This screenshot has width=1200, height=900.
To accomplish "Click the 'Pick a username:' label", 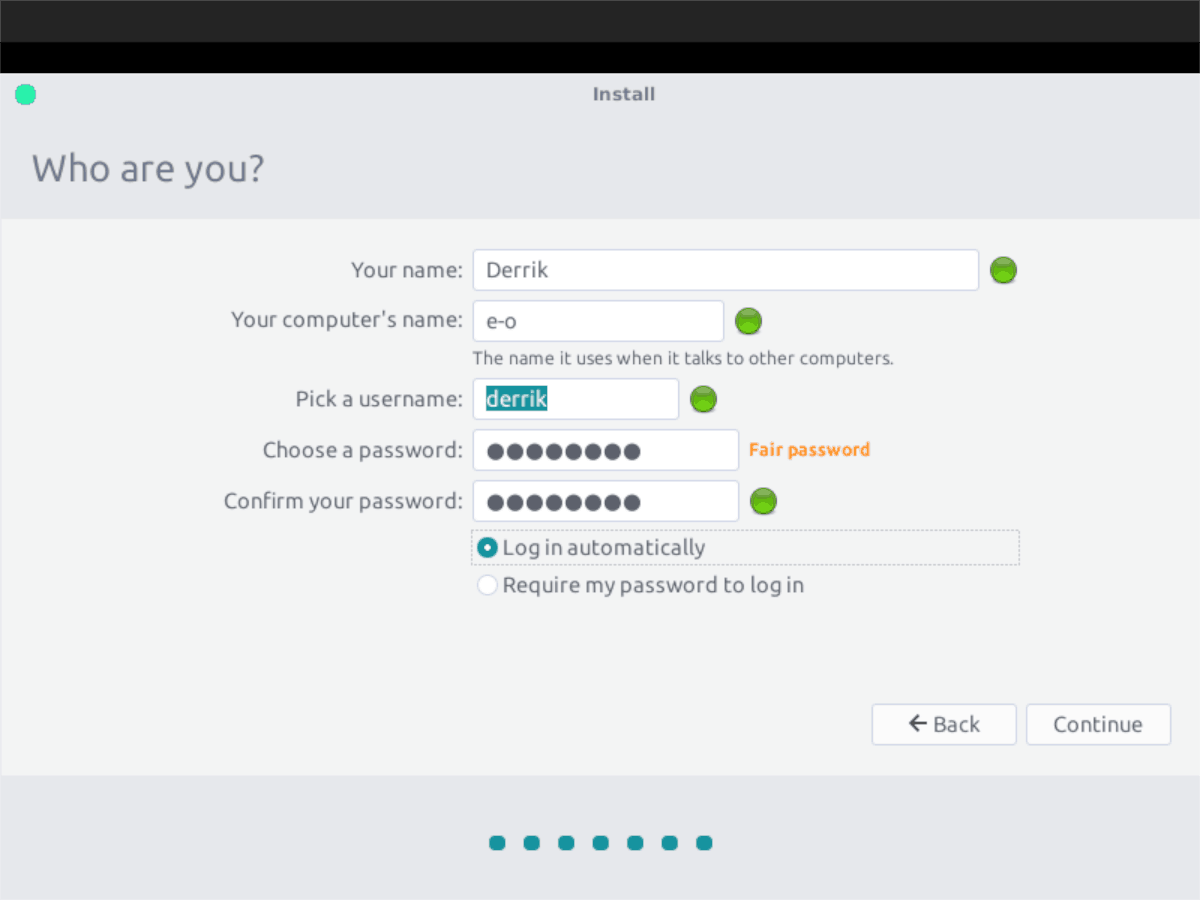I will [379, 399].
